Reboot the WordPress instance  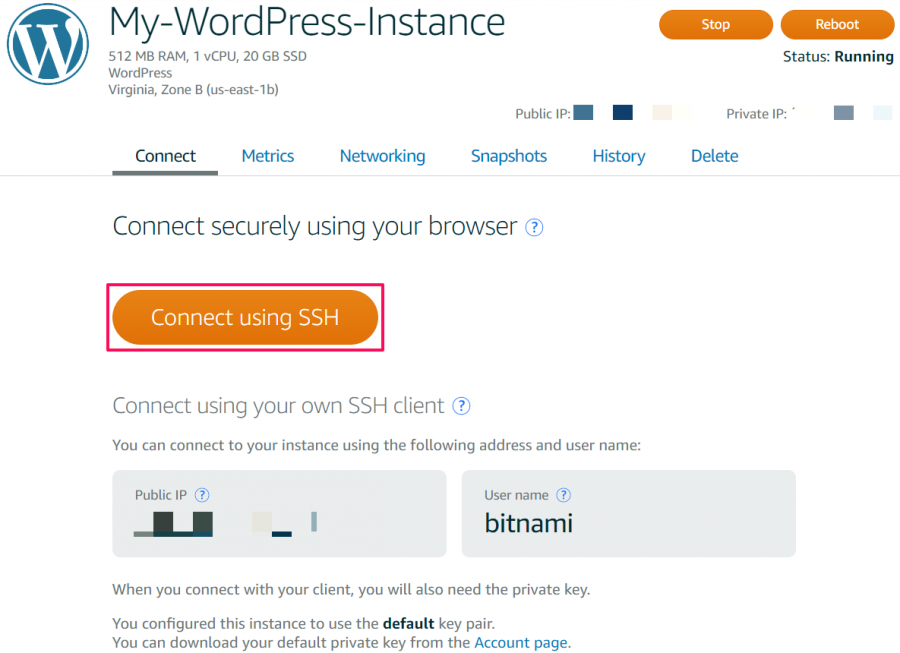(837, 25)
